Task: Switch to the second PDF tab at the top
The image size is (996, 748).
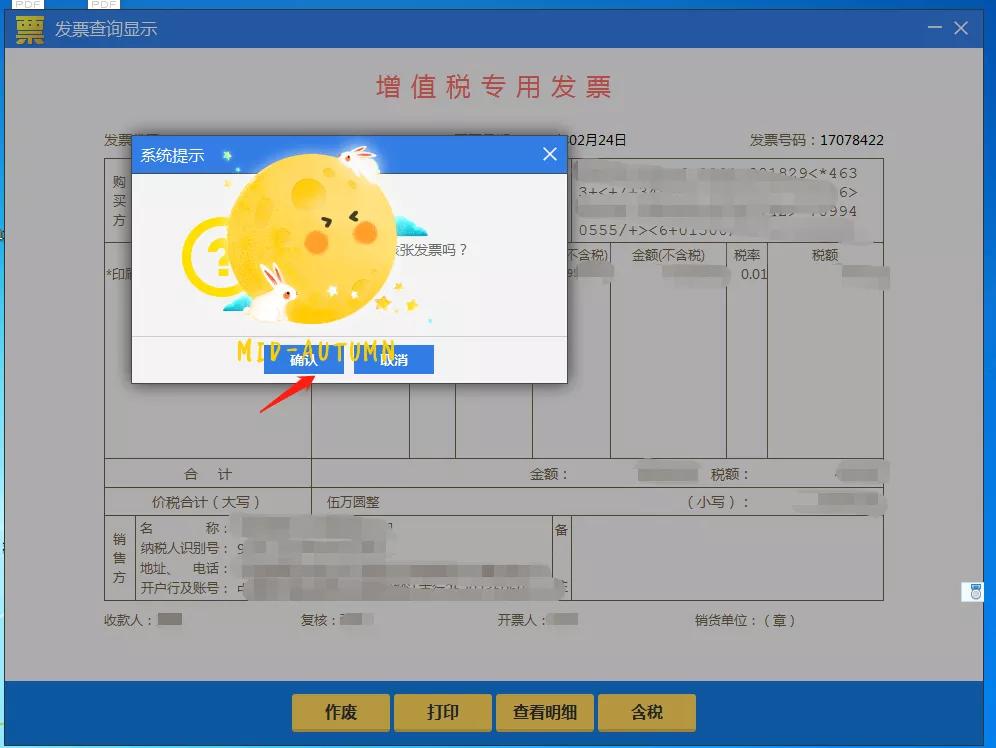Action: pos(102,6)
